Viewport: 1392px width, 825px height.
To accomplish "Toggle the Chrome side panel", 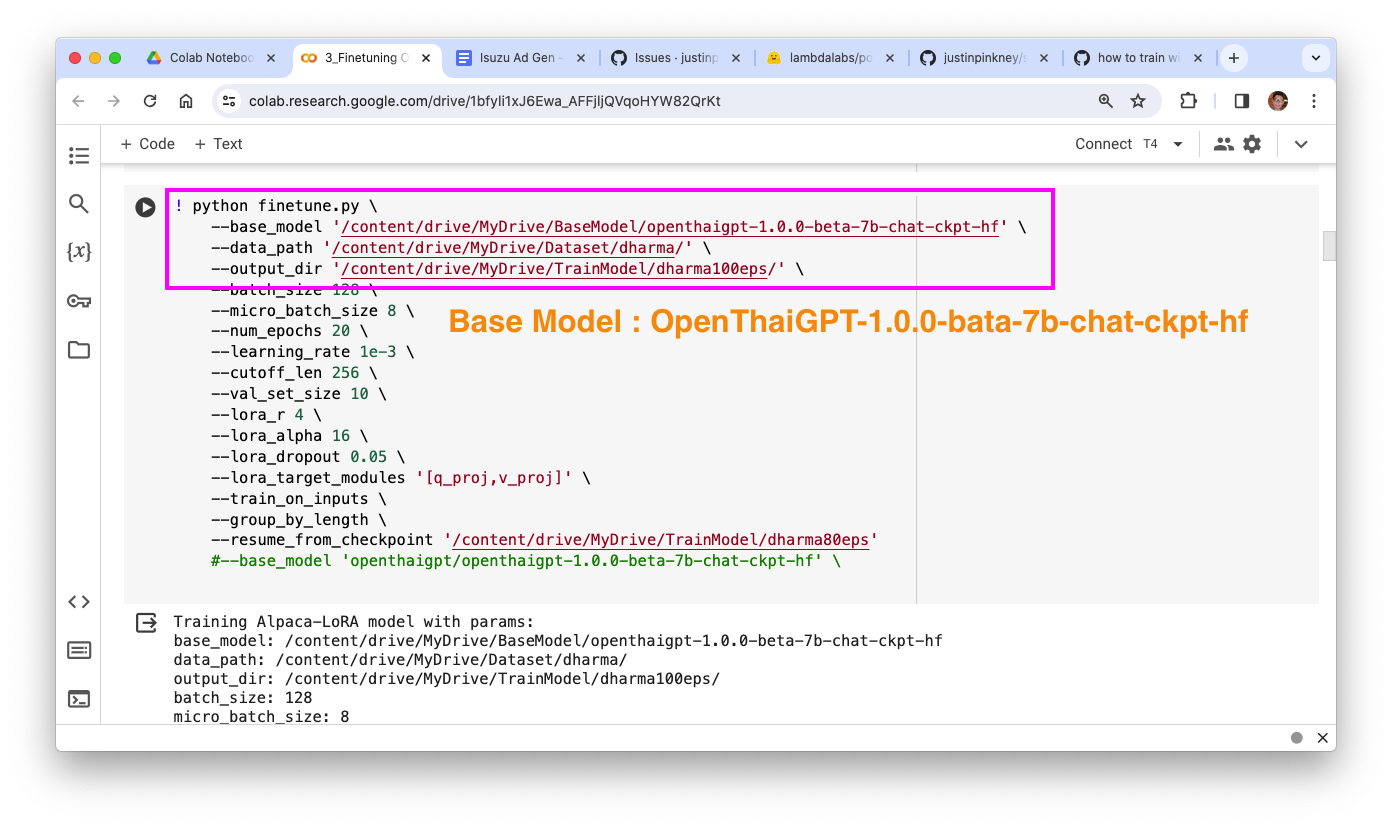I will 1242,101.
